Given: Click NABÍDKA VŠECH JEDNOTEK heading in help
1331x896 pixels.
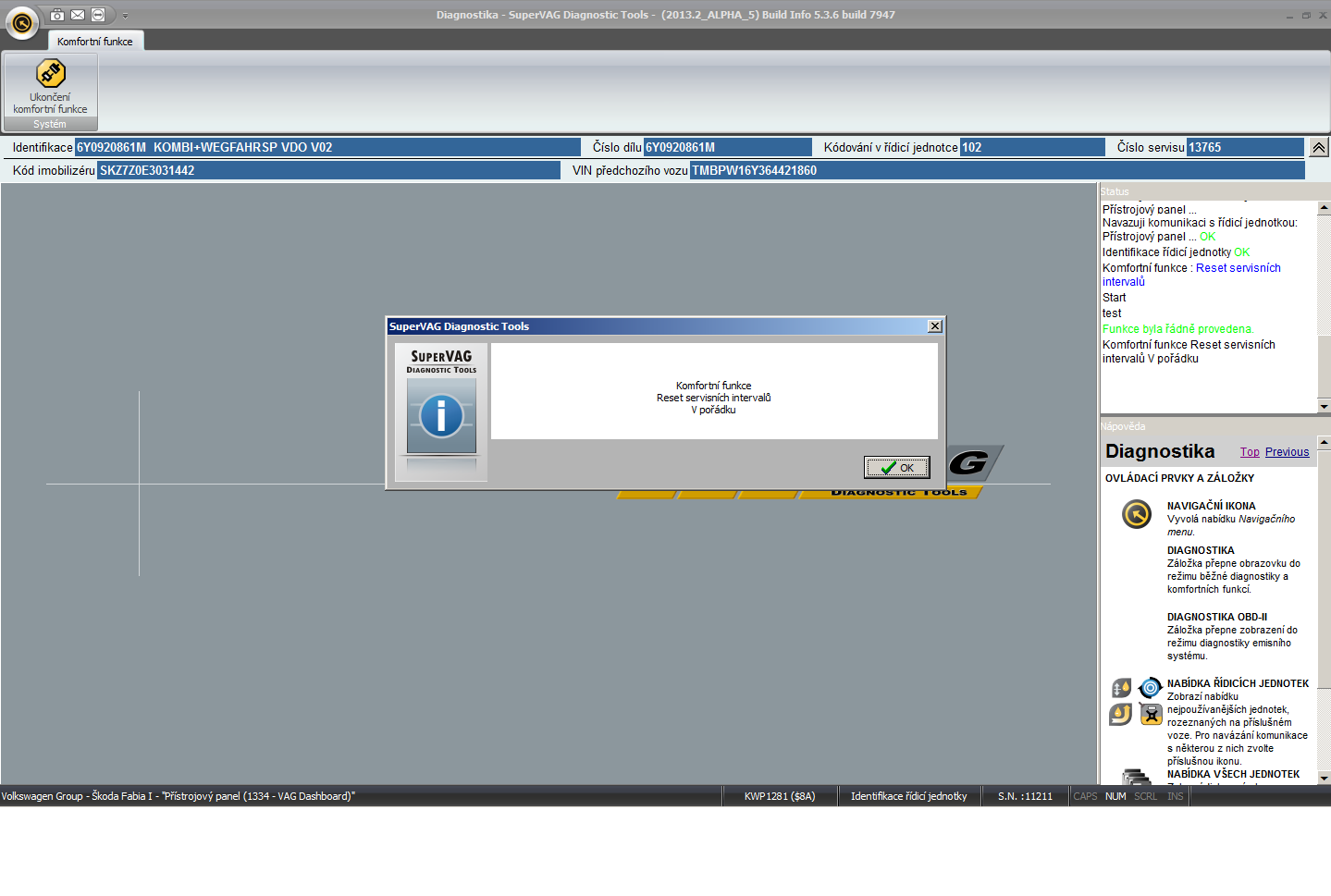Looking at the screenshot, I should click(x=1234, y=774).
